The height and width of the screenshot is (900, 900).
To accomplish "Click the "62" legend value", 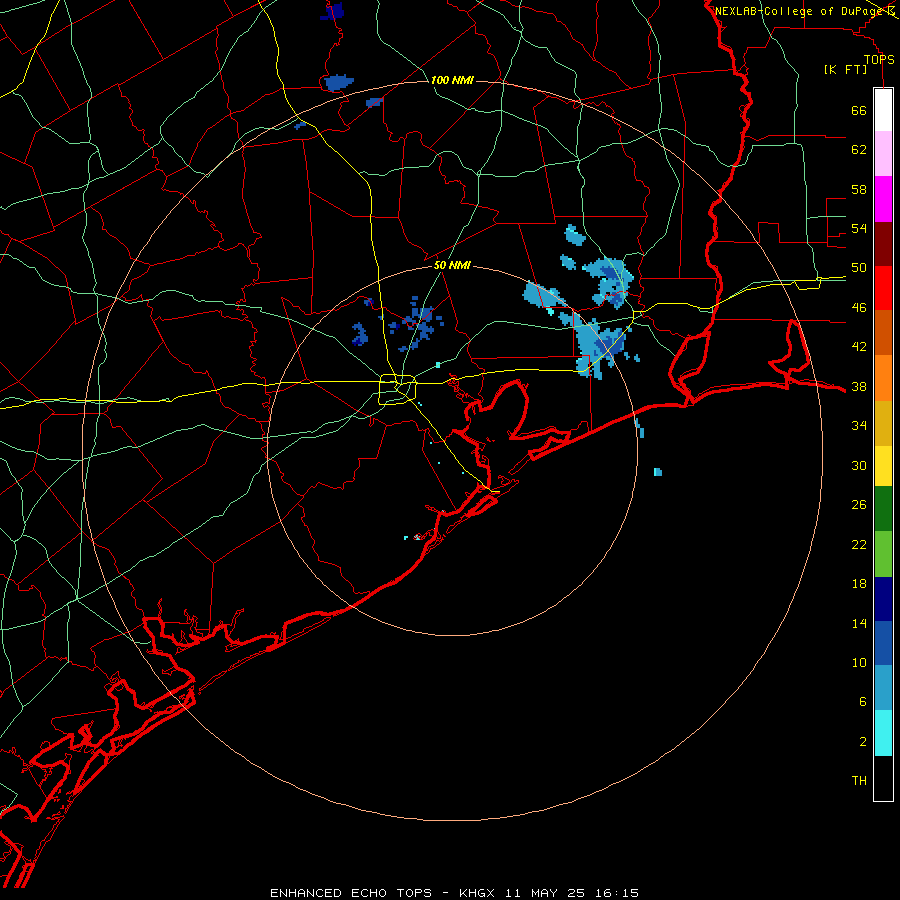I will (x=859, y=150).
